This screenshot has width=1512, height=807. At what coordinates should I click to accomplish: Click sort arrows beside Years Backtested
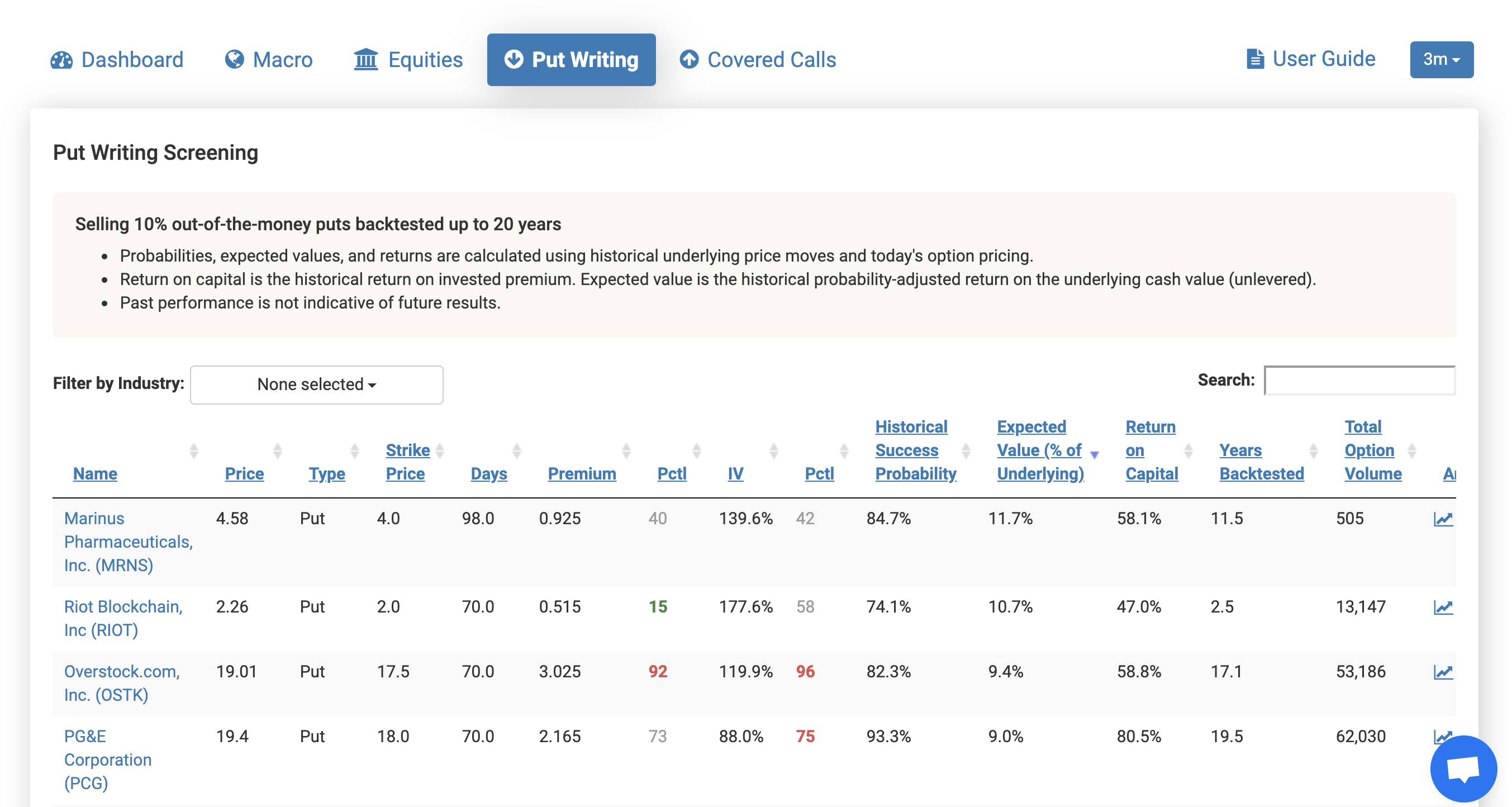(1314, 450)
